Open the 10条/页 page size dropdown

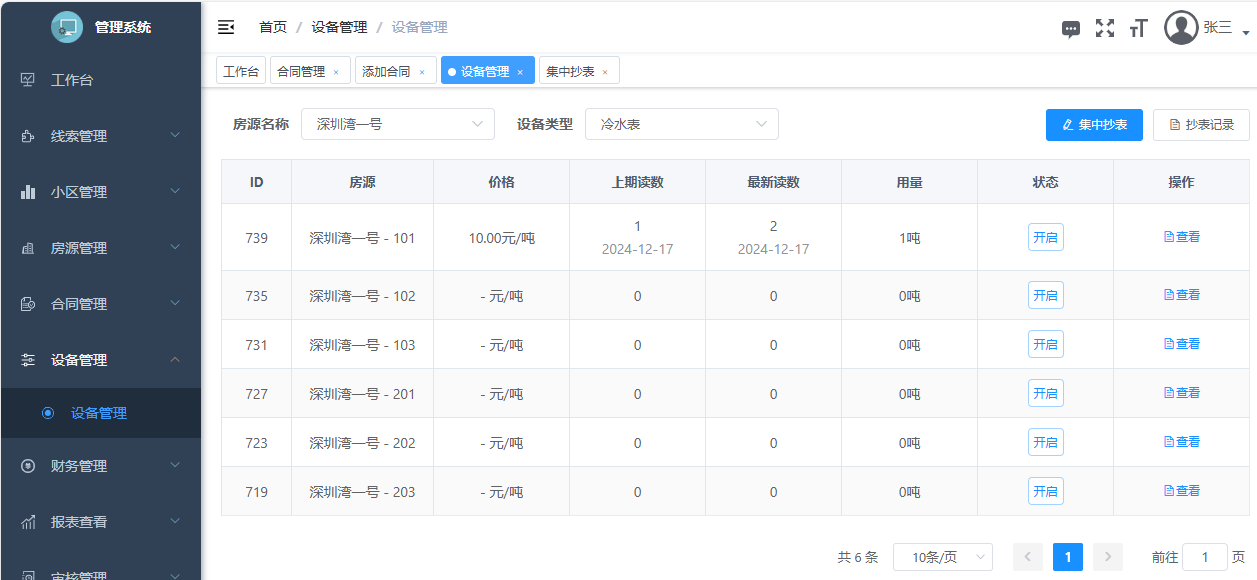(942, 557)
